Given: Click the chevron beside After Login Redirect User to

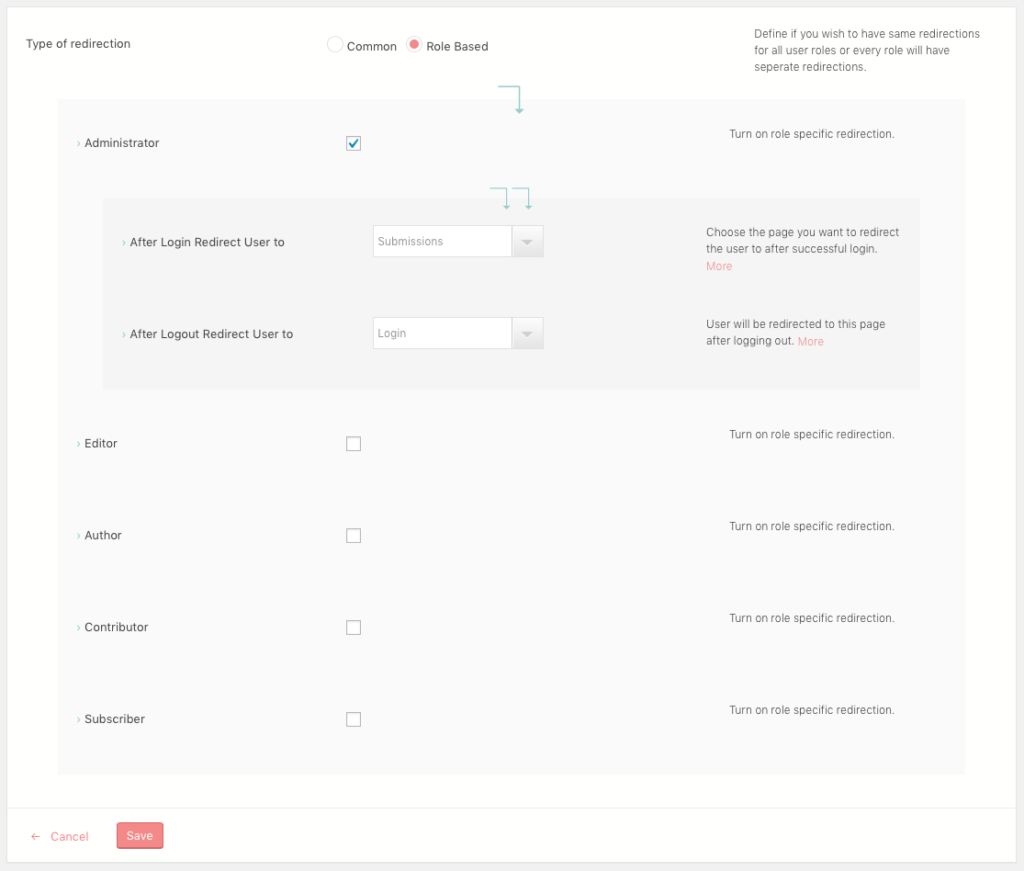Looking at the screenshot, I should coord(124,242).
